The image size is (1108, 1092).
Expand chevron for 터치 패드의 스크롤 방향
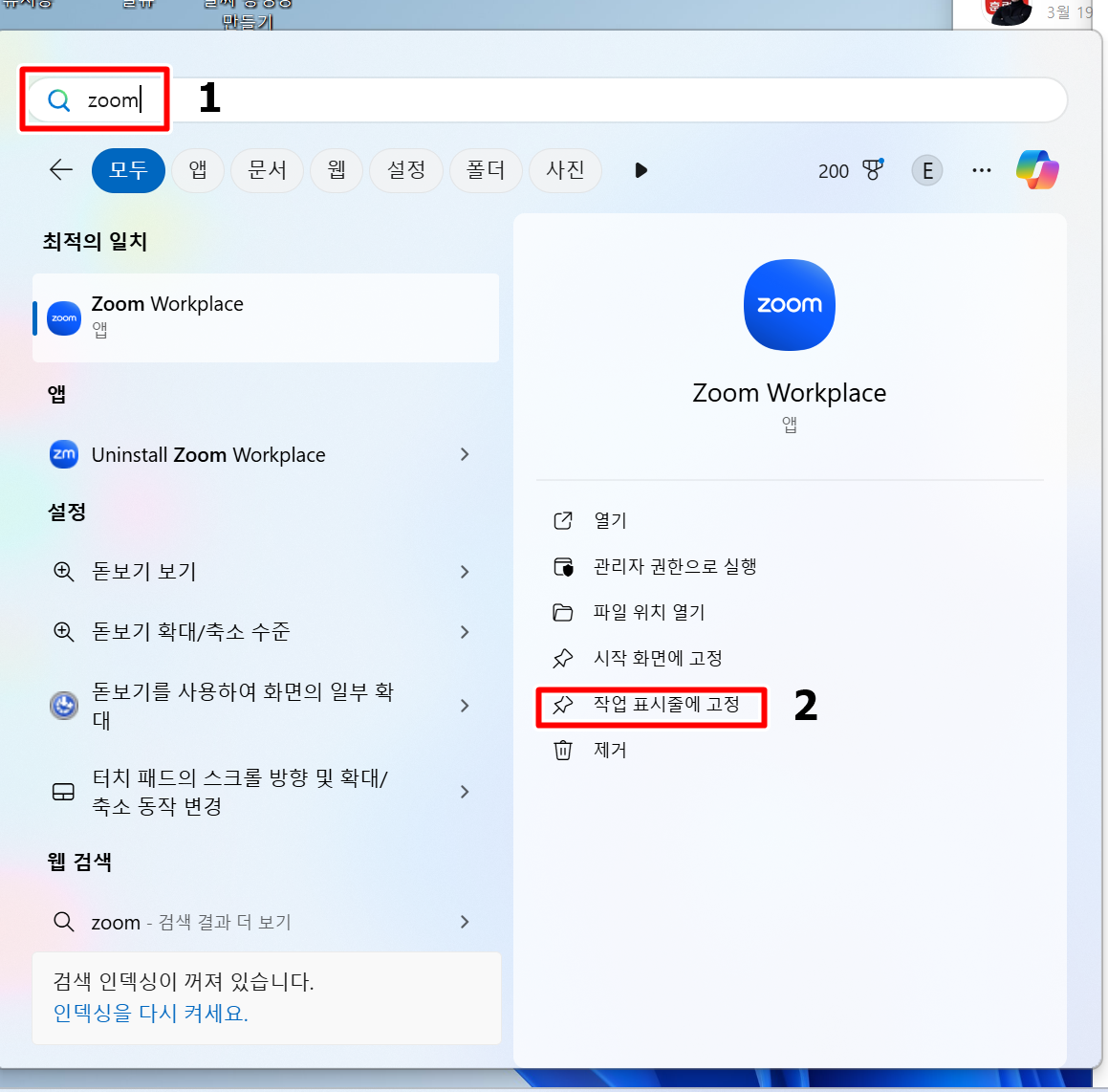tap(465, 792)
